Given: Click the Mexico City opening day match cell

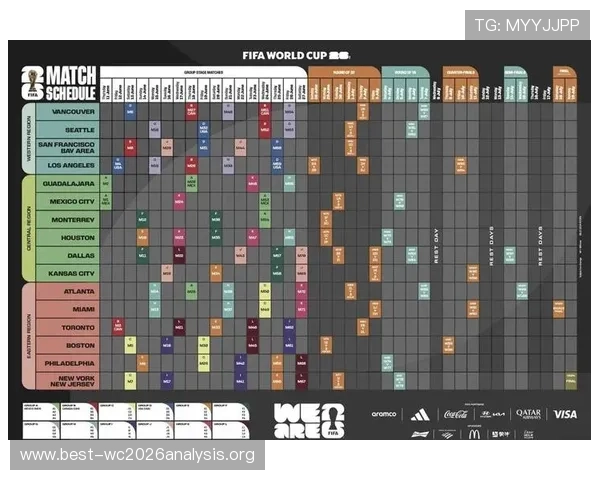Looking at the screenshot, I should (x=106, y=201).
